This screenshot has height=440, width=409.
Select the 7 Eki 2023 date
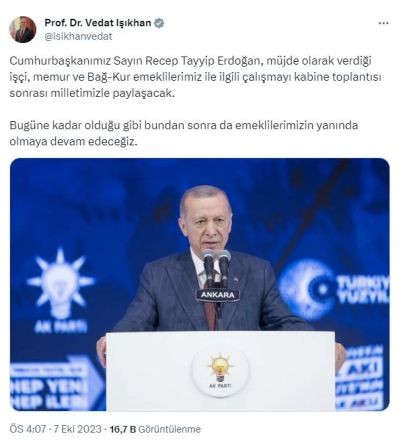pos(77,429)
